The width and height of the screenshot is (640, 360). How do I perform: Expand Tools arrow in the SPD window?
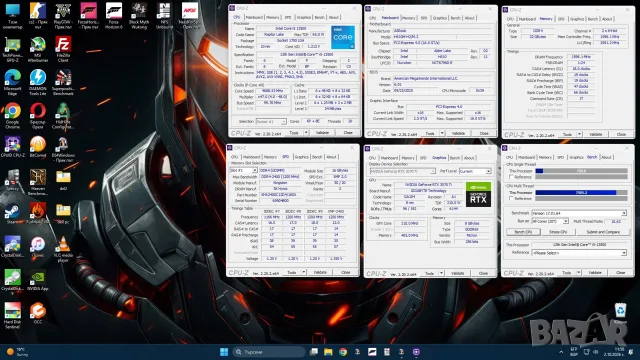point(304,272)
